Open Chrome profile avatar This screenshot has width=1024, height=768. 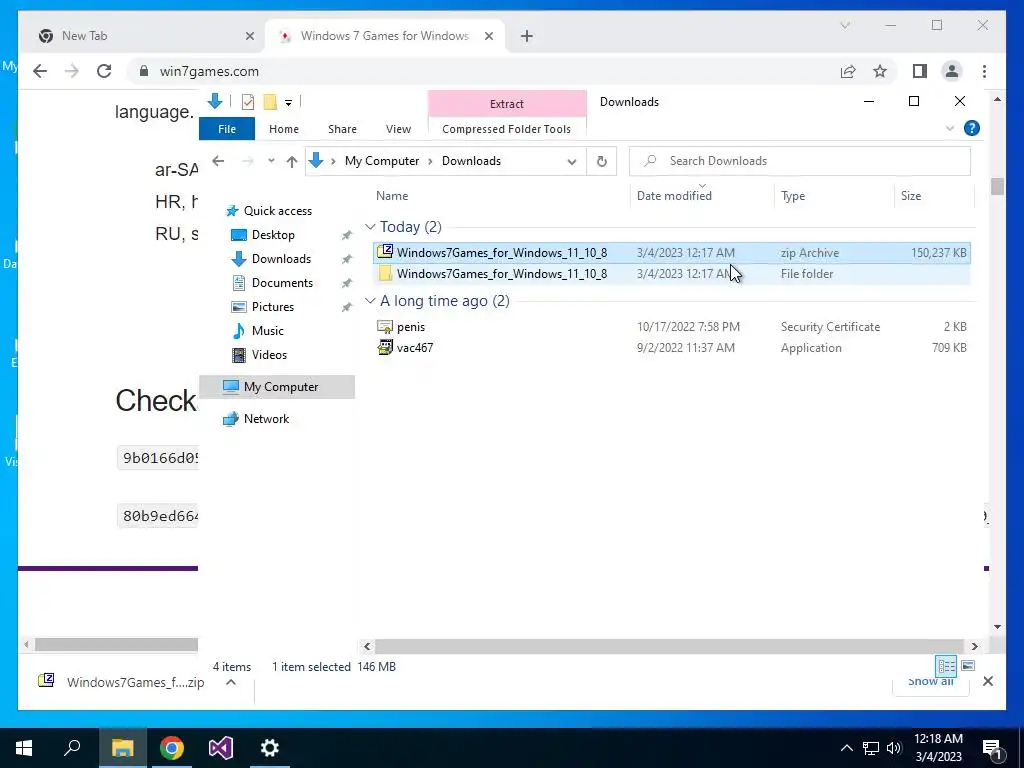(x=952, y=71)
